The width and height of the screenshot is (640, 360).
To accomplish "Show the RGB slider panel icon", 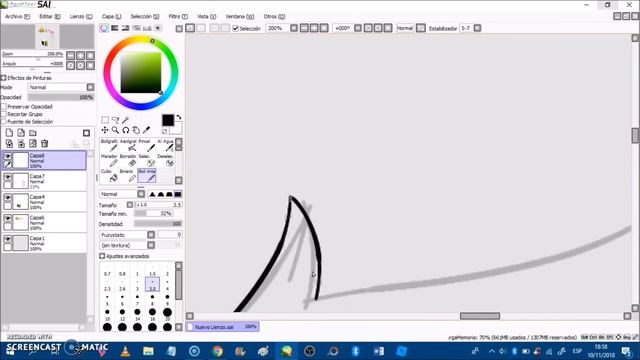I will [x=115, y=28].
